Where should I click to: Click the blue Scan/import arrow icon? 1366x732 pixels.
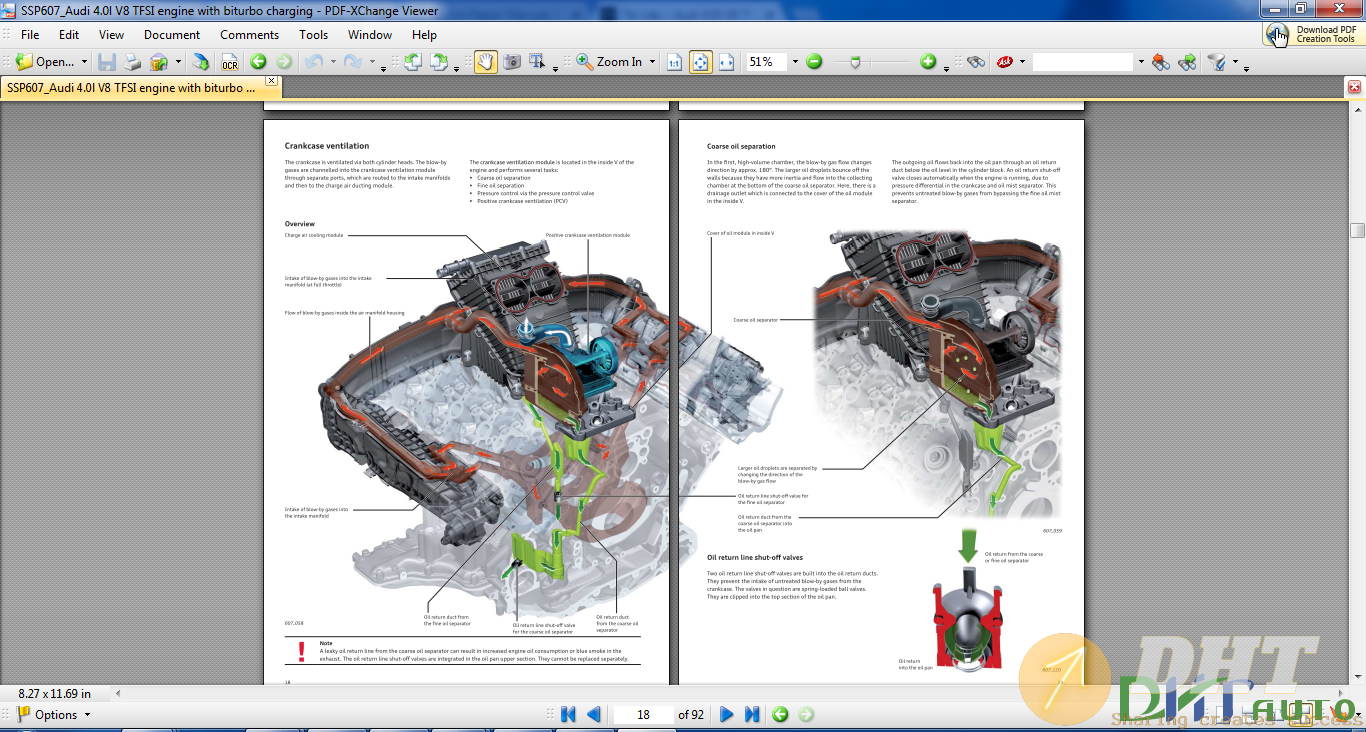(201, 62)
